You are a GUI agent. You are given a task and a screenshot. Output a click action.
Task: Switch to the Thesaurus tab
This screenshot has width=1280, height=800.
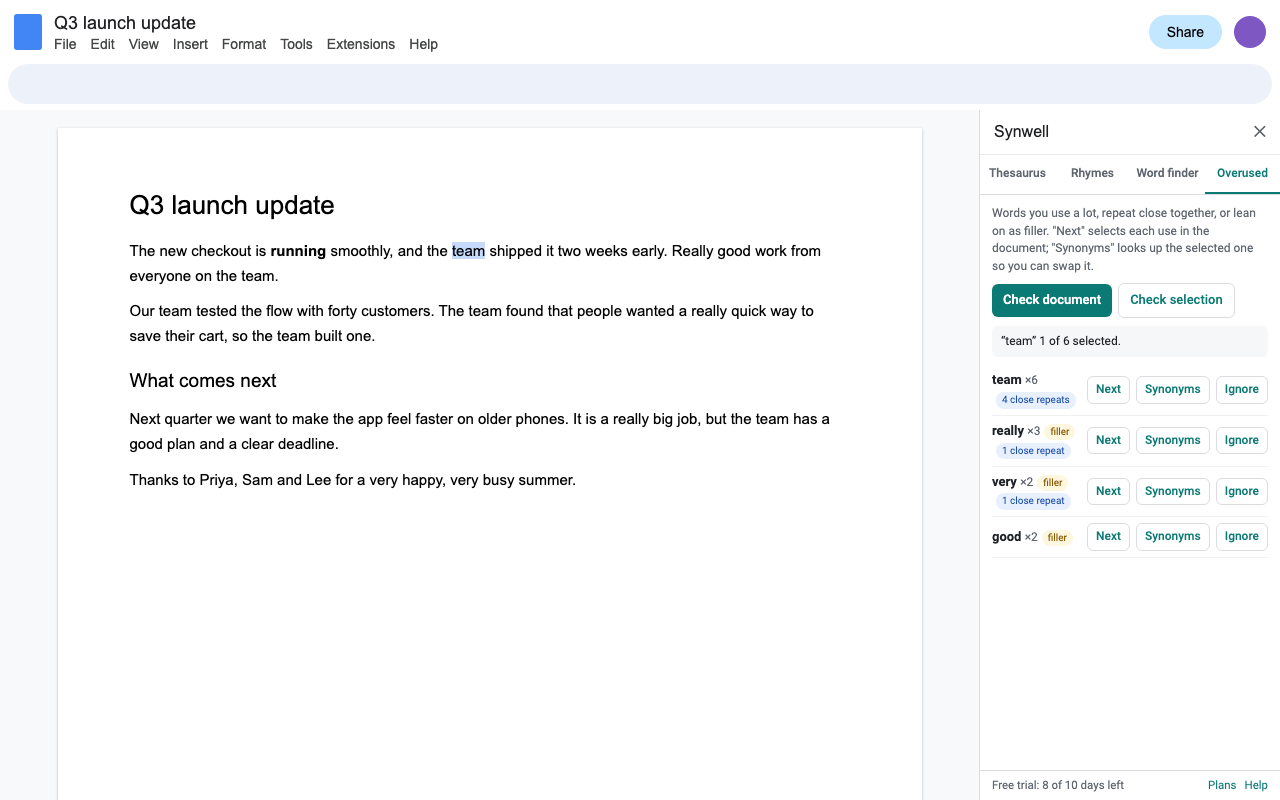[x=1017, y=173]
